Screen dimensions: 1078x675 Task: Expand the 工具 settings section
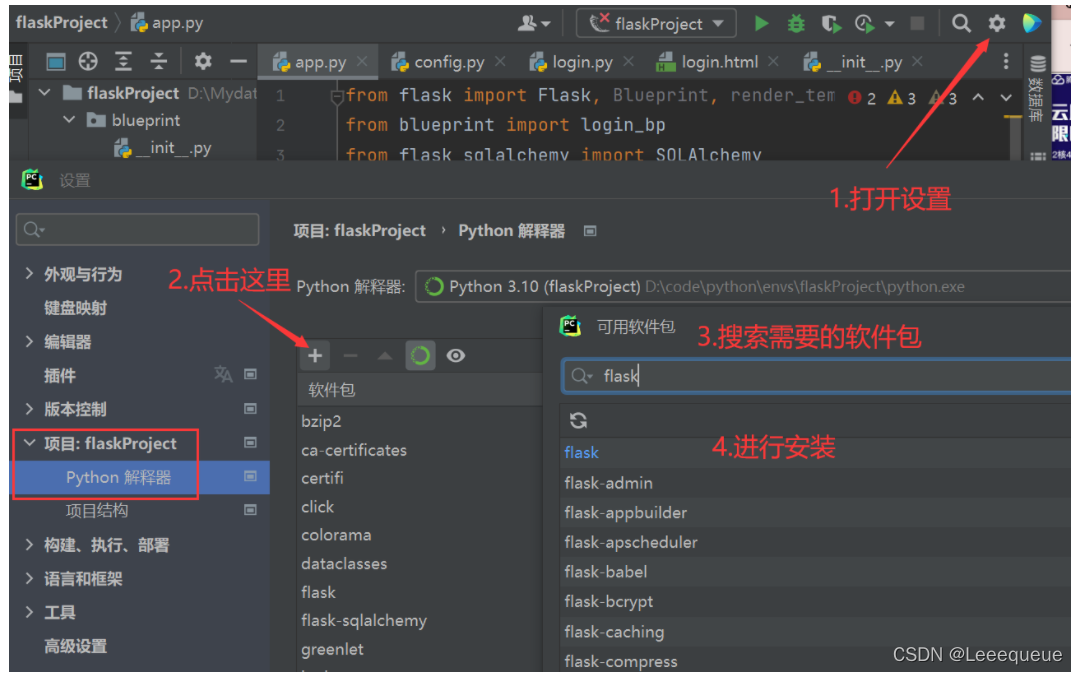tap(29, 612)
